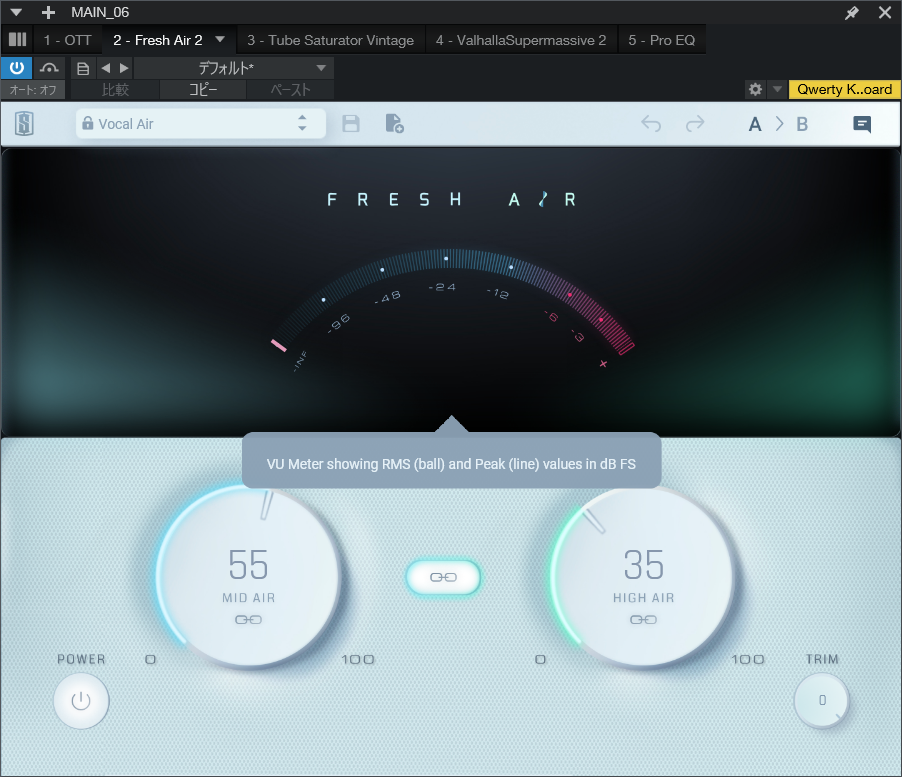Save the current preset with disk icon
902x777 pixels.
pos(351,124)
